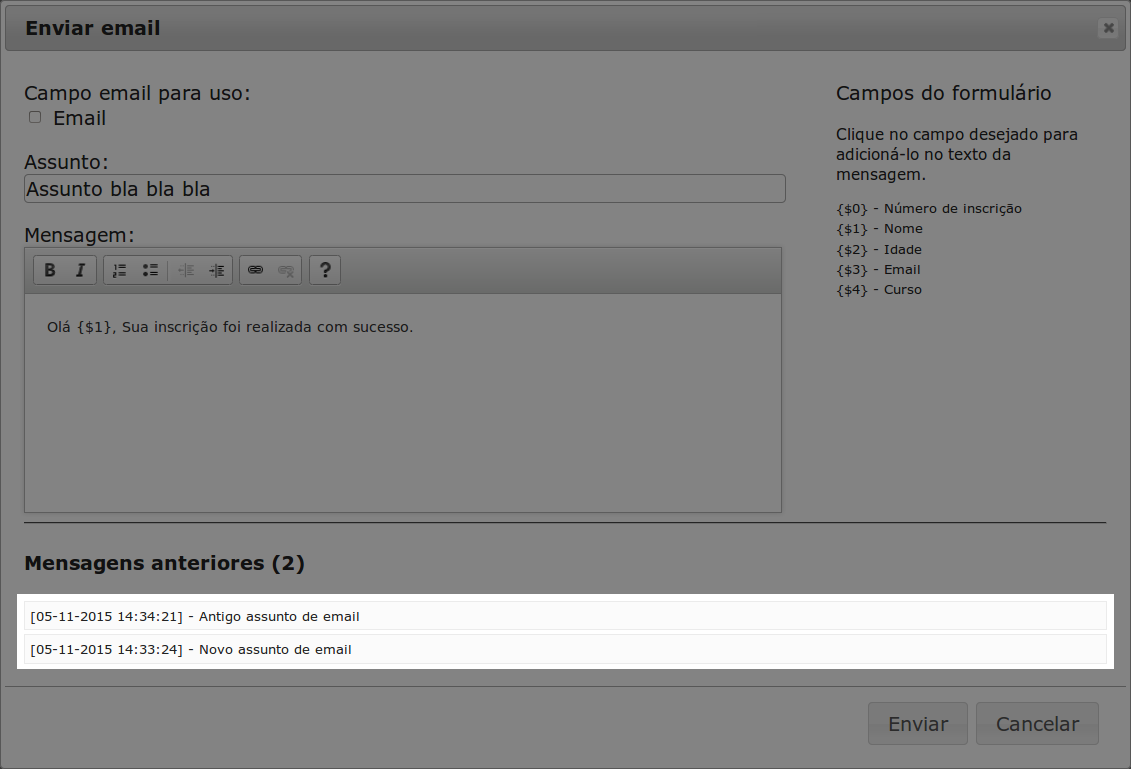This screenshot has width=1131, height=769.
Task: Insert the {$4} Curso field
Action: point(879,290)
